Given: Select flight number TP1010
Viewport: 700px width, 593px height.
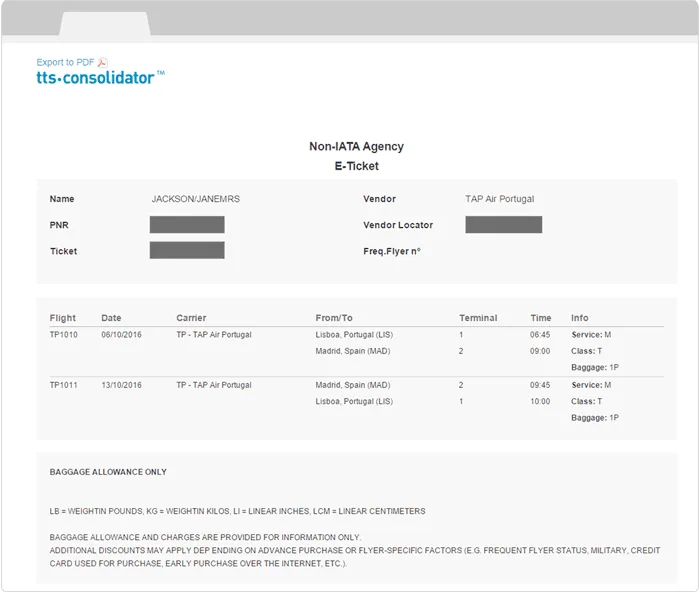Looking at the screenshot, I should pyautogui.click(x=63, y=334).
